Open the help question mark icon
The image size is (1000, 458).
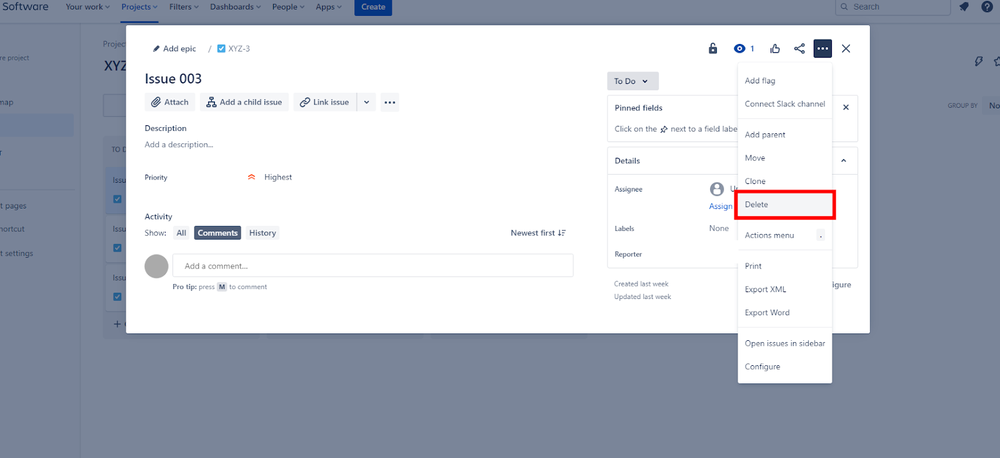click(x=987, y=7)
